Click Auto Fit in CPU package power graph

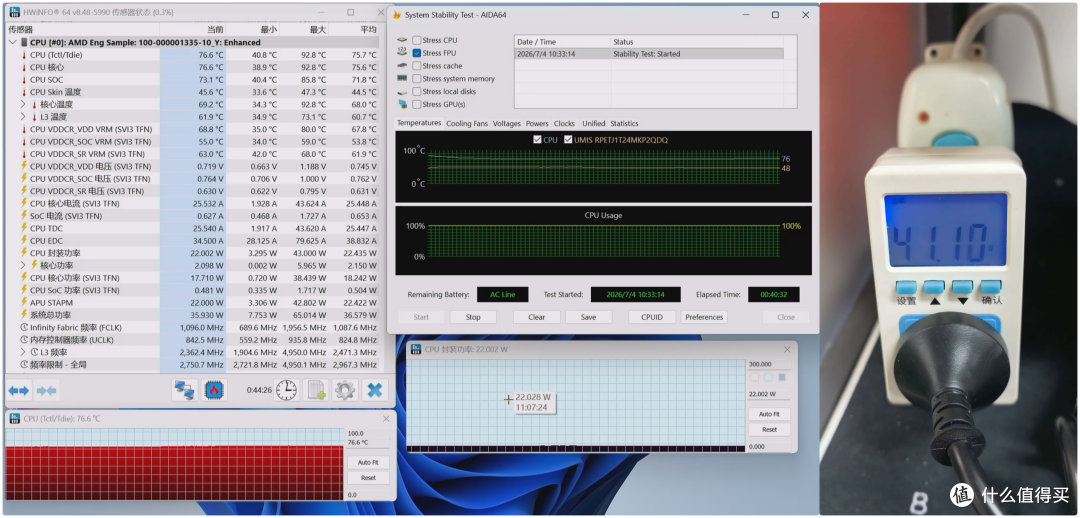(769, 415)
